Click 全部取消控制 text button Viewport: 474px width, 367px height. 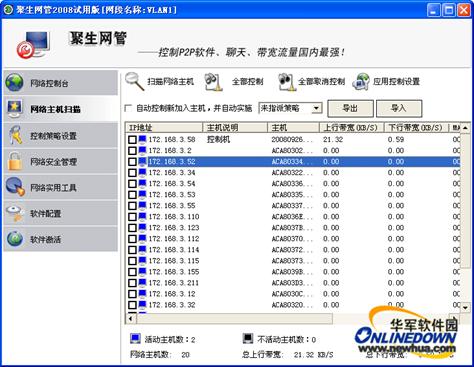tap(321, 81)
